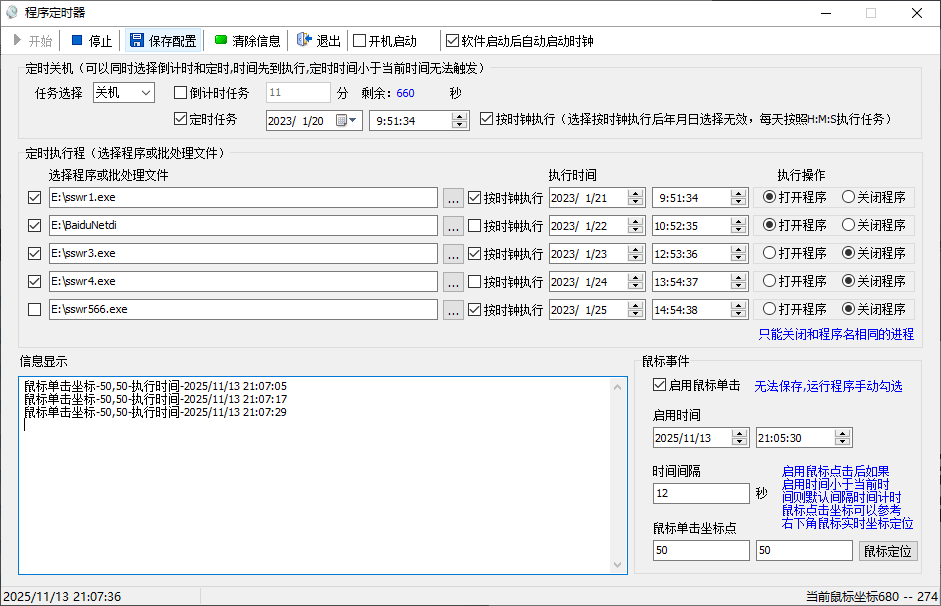
Task: Increment sswr1.exe execution time with up arrow
Action: [x=737, y=192]
